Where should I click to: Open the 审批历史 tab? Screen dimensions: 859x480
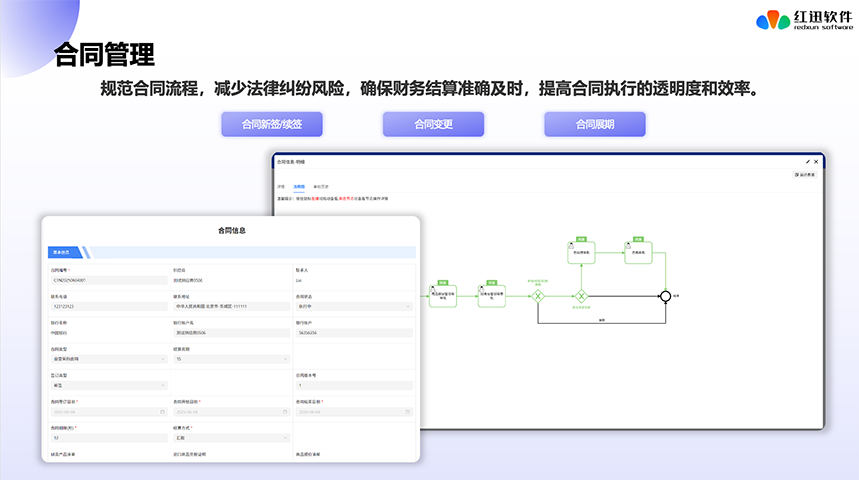(x=320, y=187)
